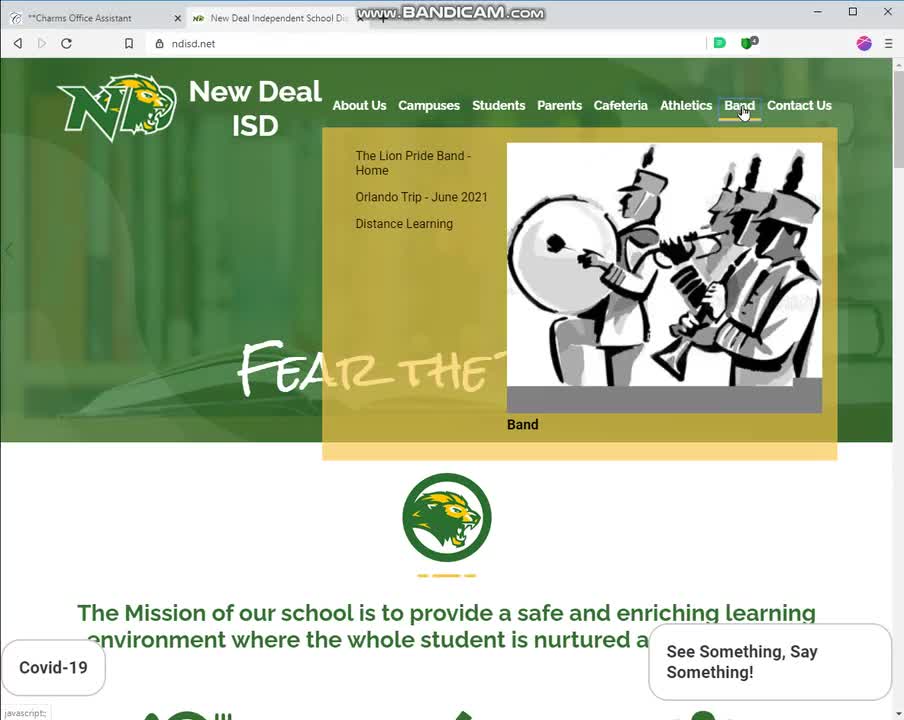Click the shield extension icon with badge
904x720 pixels.
coord(748,43)
